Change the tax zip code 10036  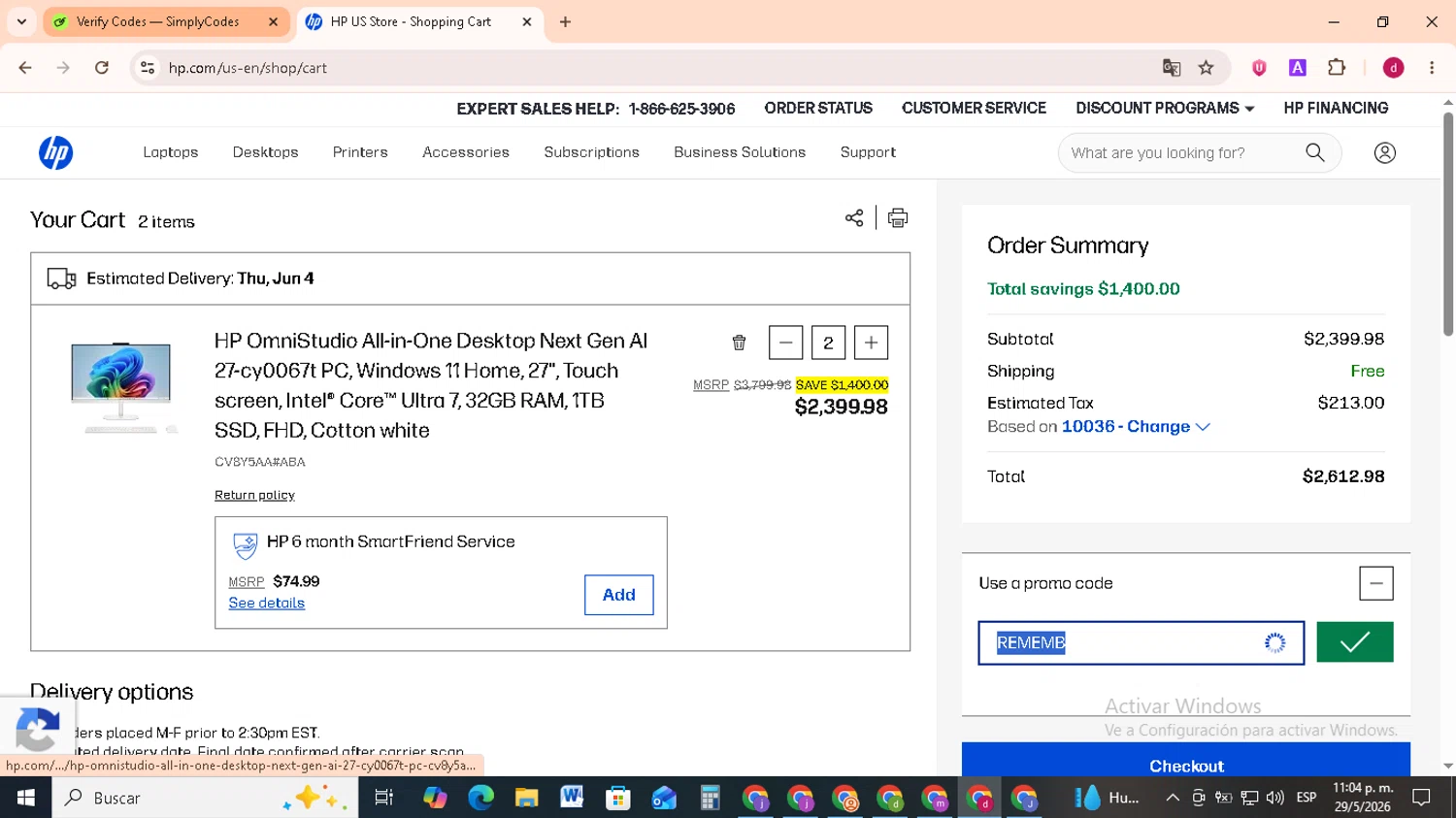1136,427
